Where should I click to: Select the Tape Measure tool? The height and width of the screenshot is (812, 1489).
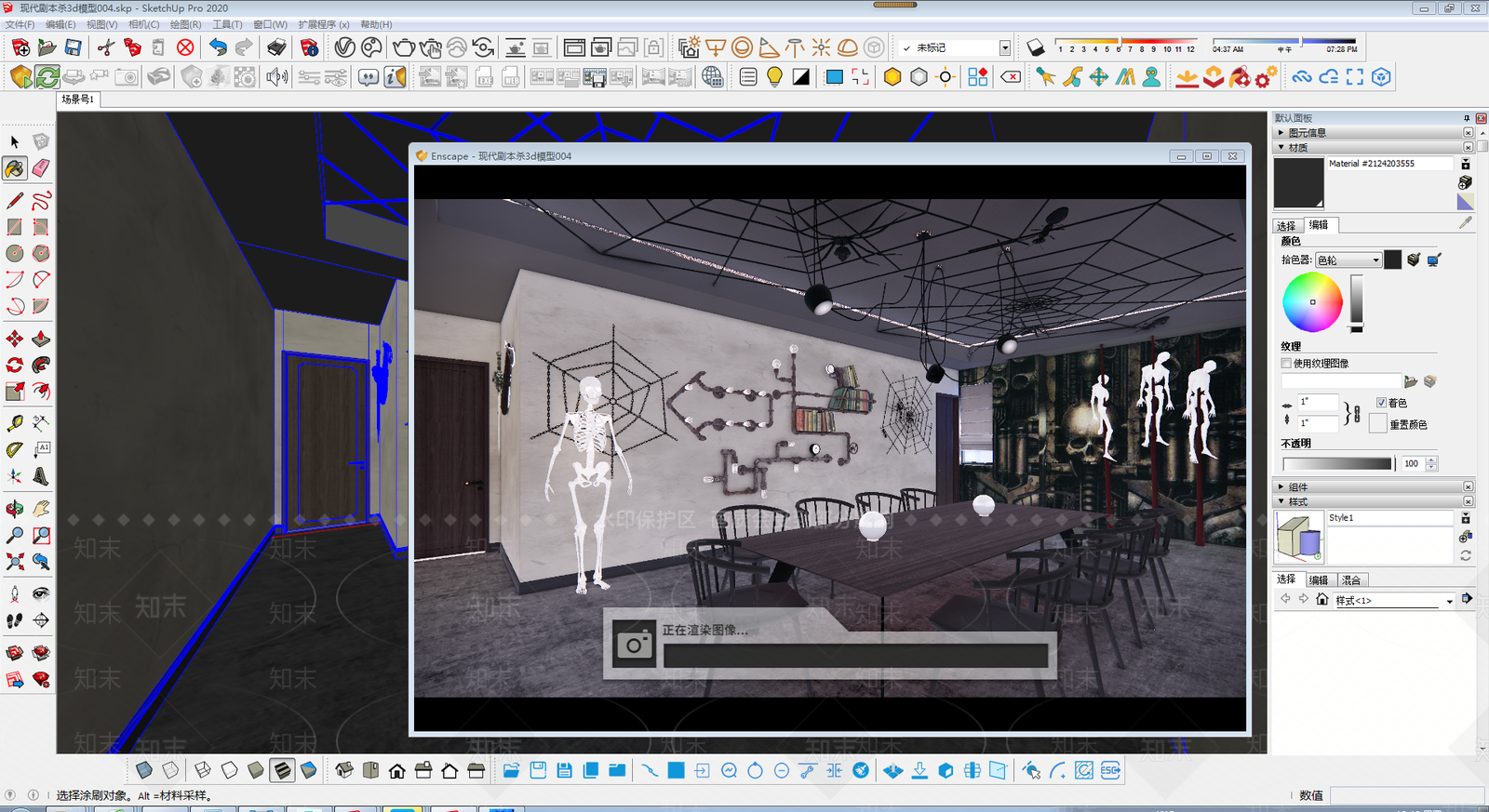click(x=15, y=423)
